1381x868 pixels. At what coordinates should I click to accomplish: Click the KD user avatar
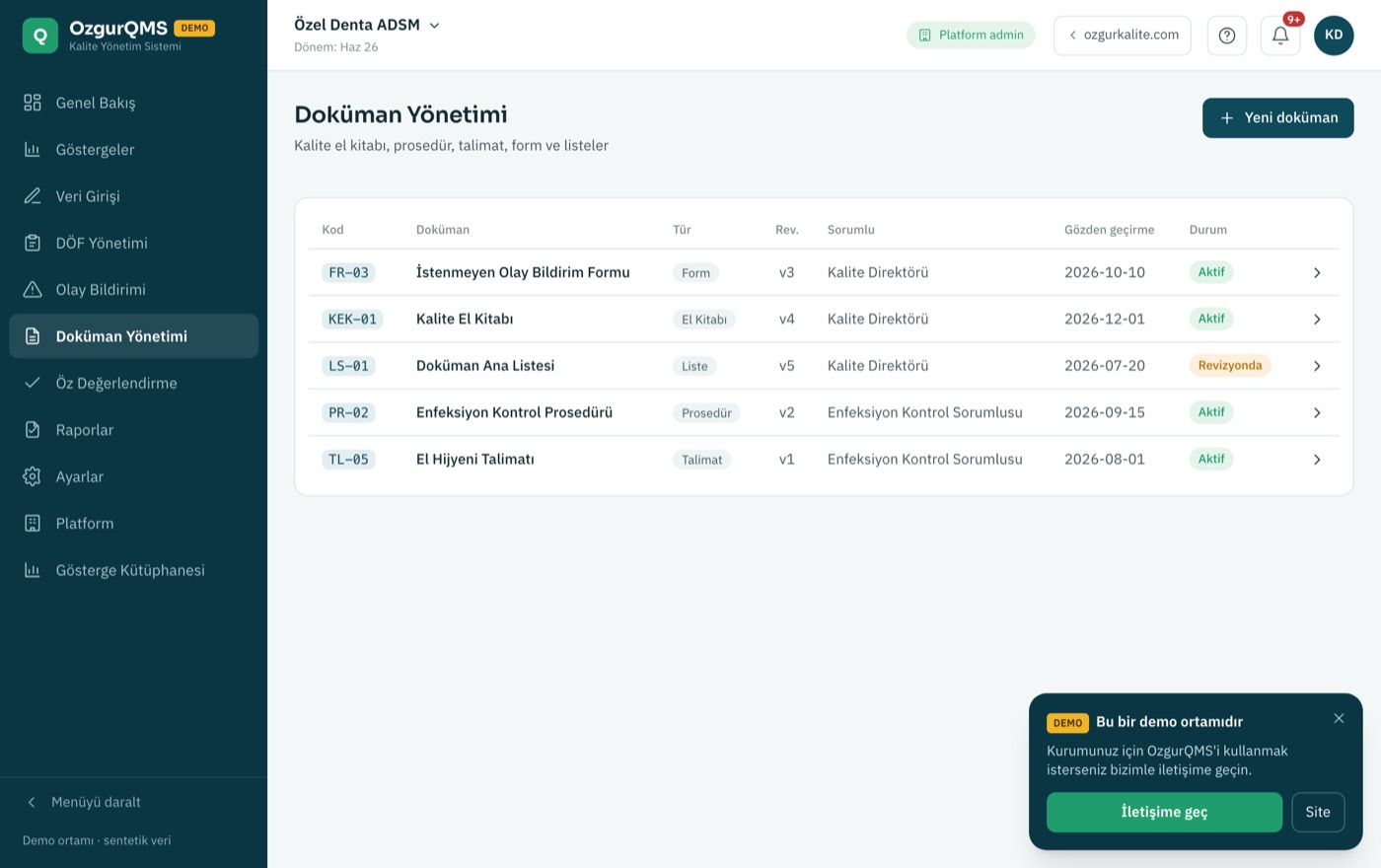point(1334,36)
